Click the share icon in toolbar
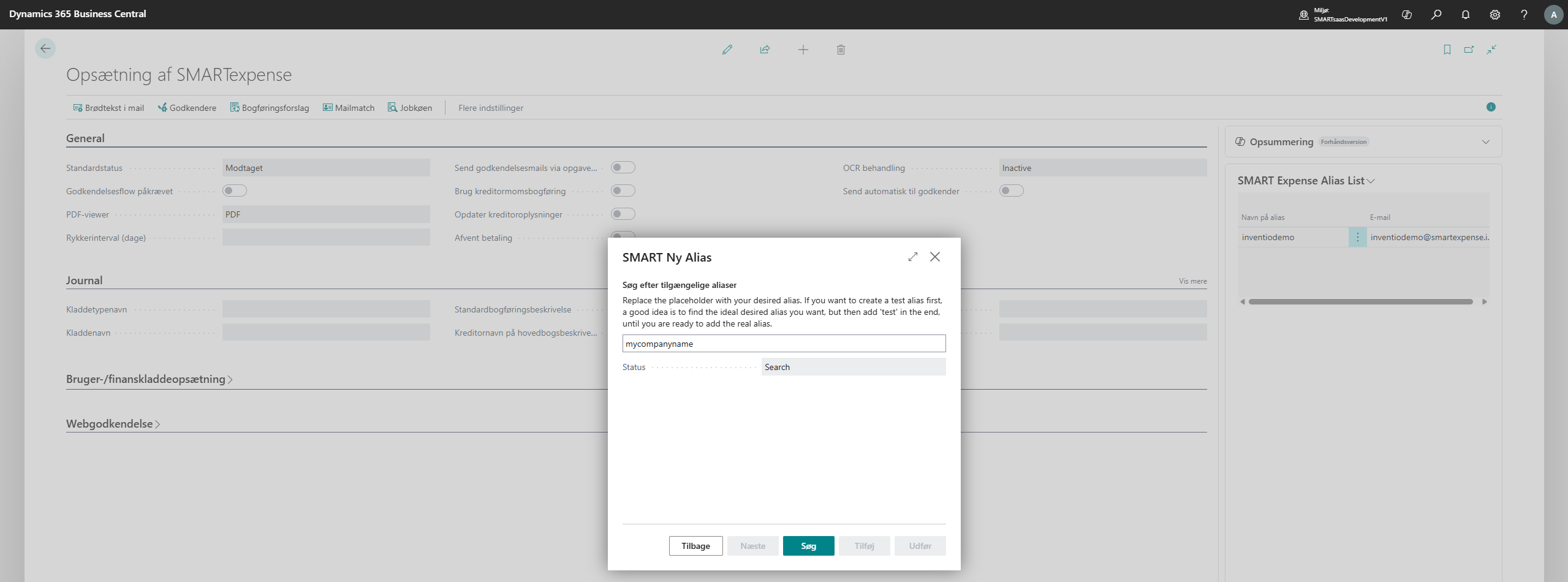The height and width of the screenshot is (582, 1568). (x=765, y=50)
